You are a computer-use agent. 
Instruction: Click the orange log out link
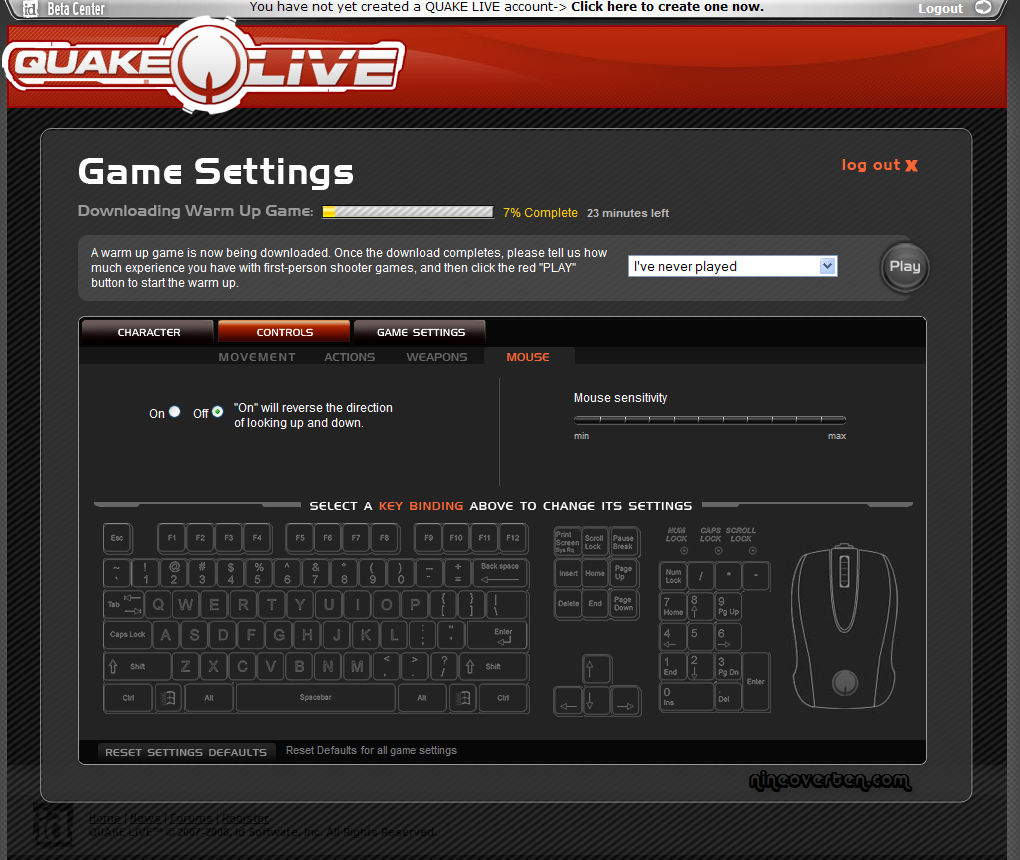[x=879, y=165]
